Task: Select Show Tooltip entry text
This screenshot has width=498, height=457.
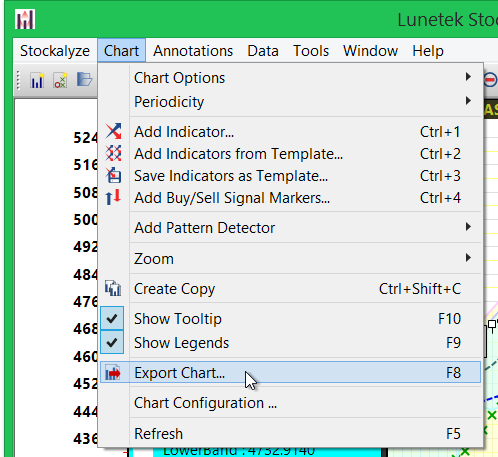Action: click(x=178, y=319)
